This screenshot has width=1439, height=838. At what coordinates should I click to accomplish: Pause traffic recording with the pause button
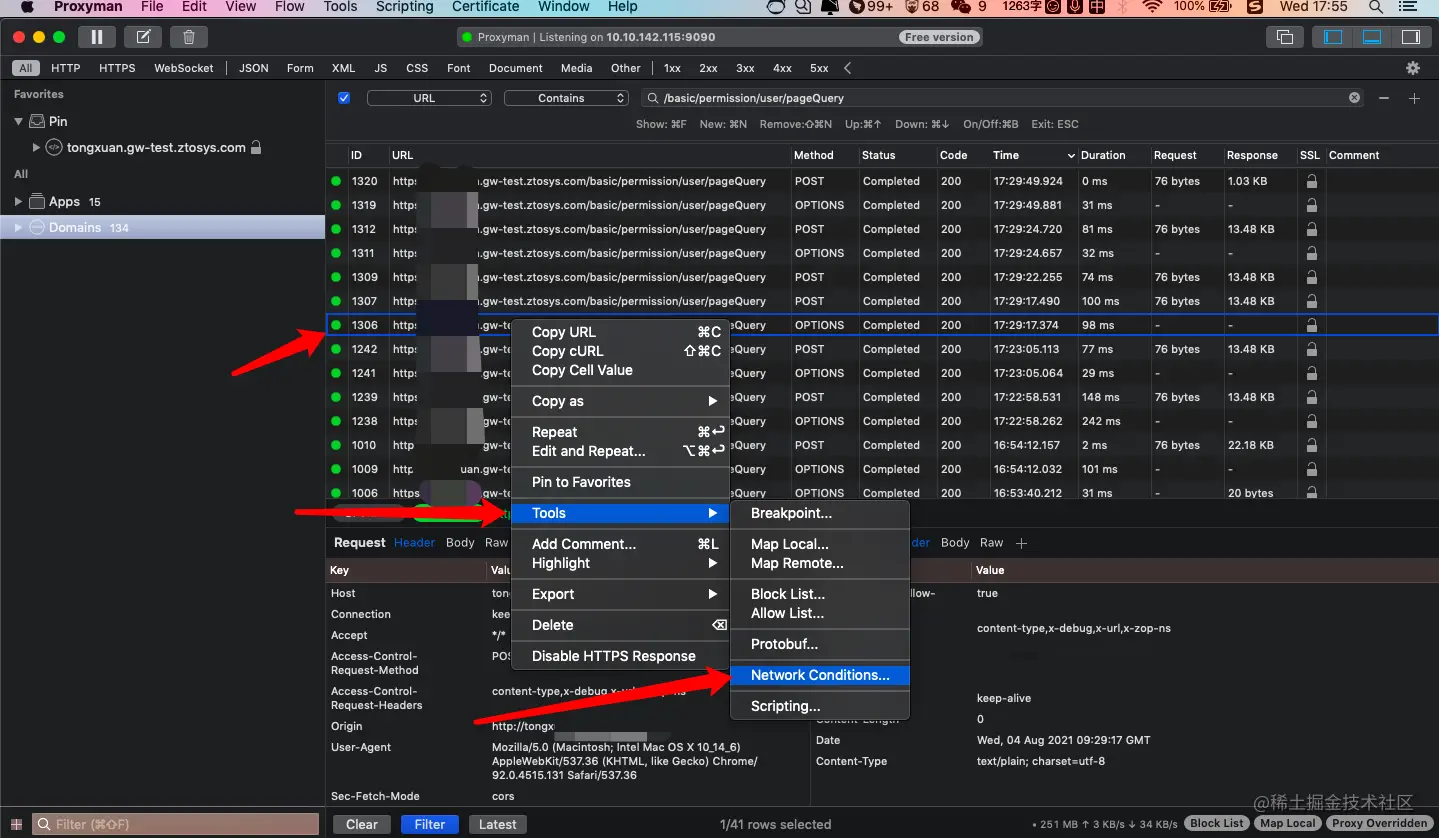[96, 37]
